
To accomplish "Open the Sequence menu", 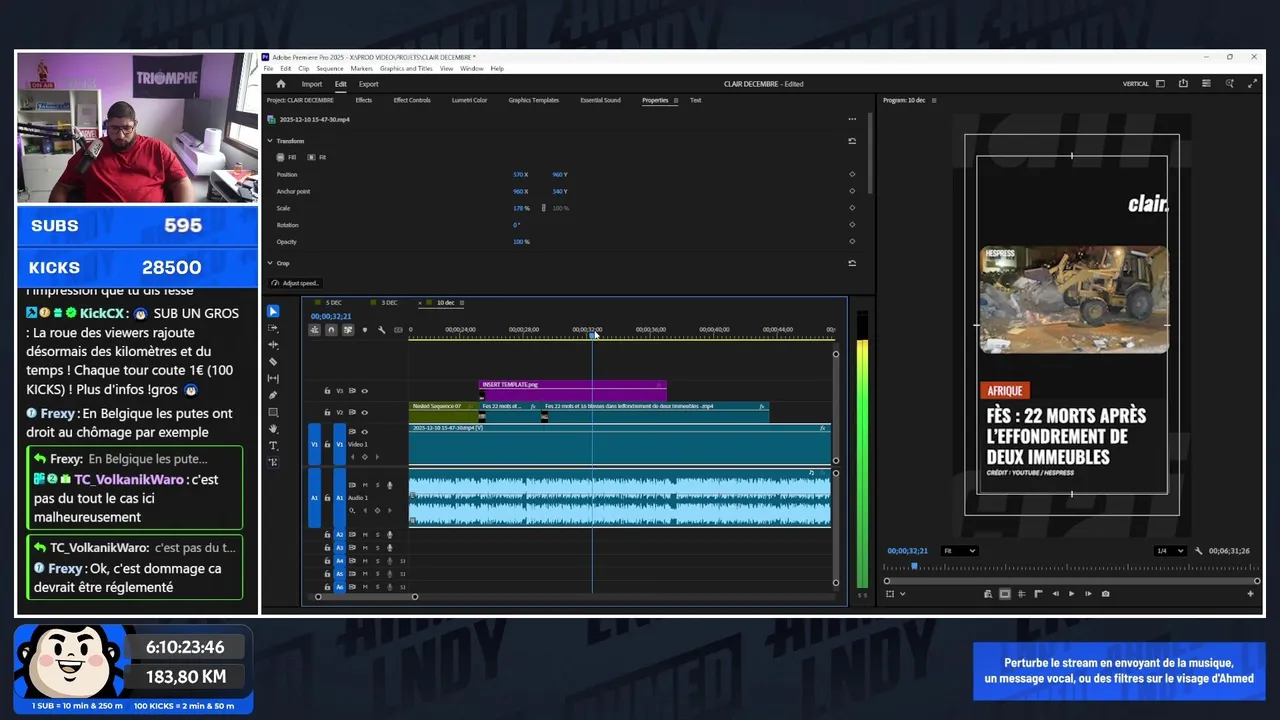I will click(330, 69).
